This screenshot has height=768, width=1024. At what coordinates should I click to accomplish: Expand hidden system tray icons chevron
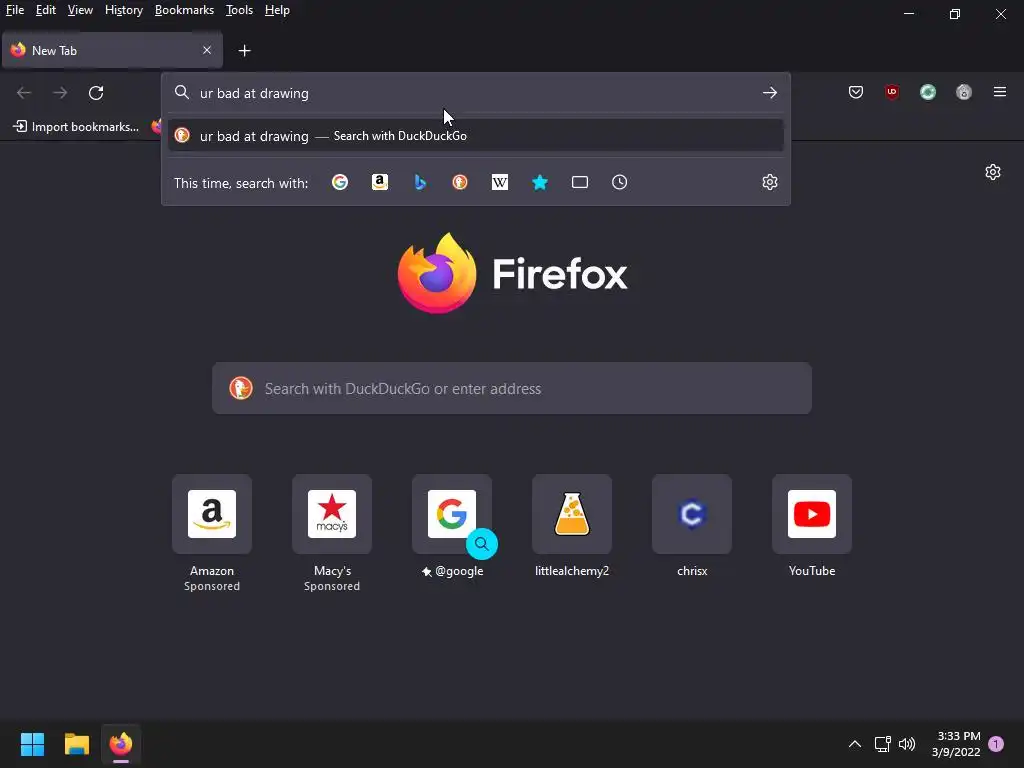854,744
